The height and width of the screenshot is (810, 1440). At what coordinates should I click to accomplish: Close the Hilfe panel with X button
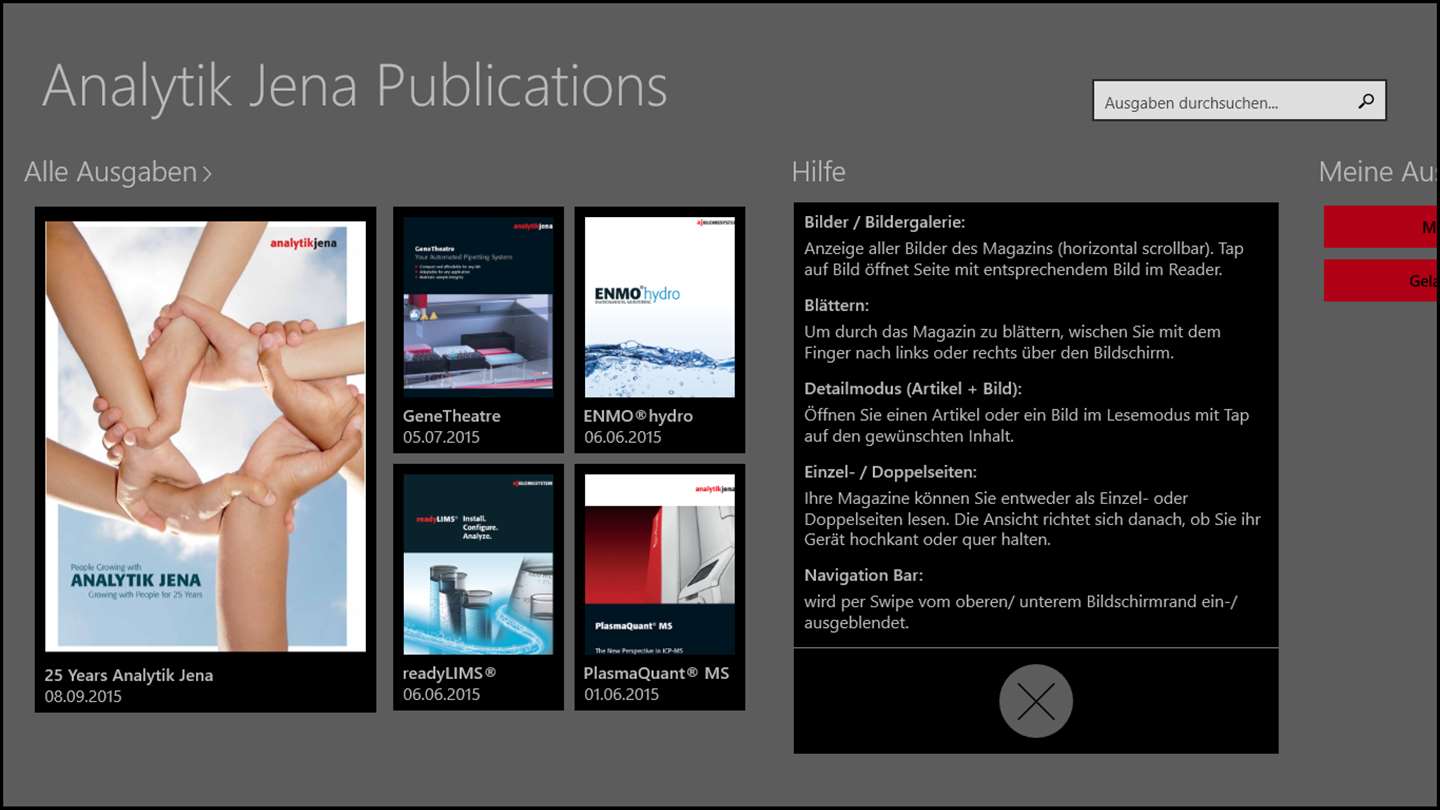tap(1036, 701)
